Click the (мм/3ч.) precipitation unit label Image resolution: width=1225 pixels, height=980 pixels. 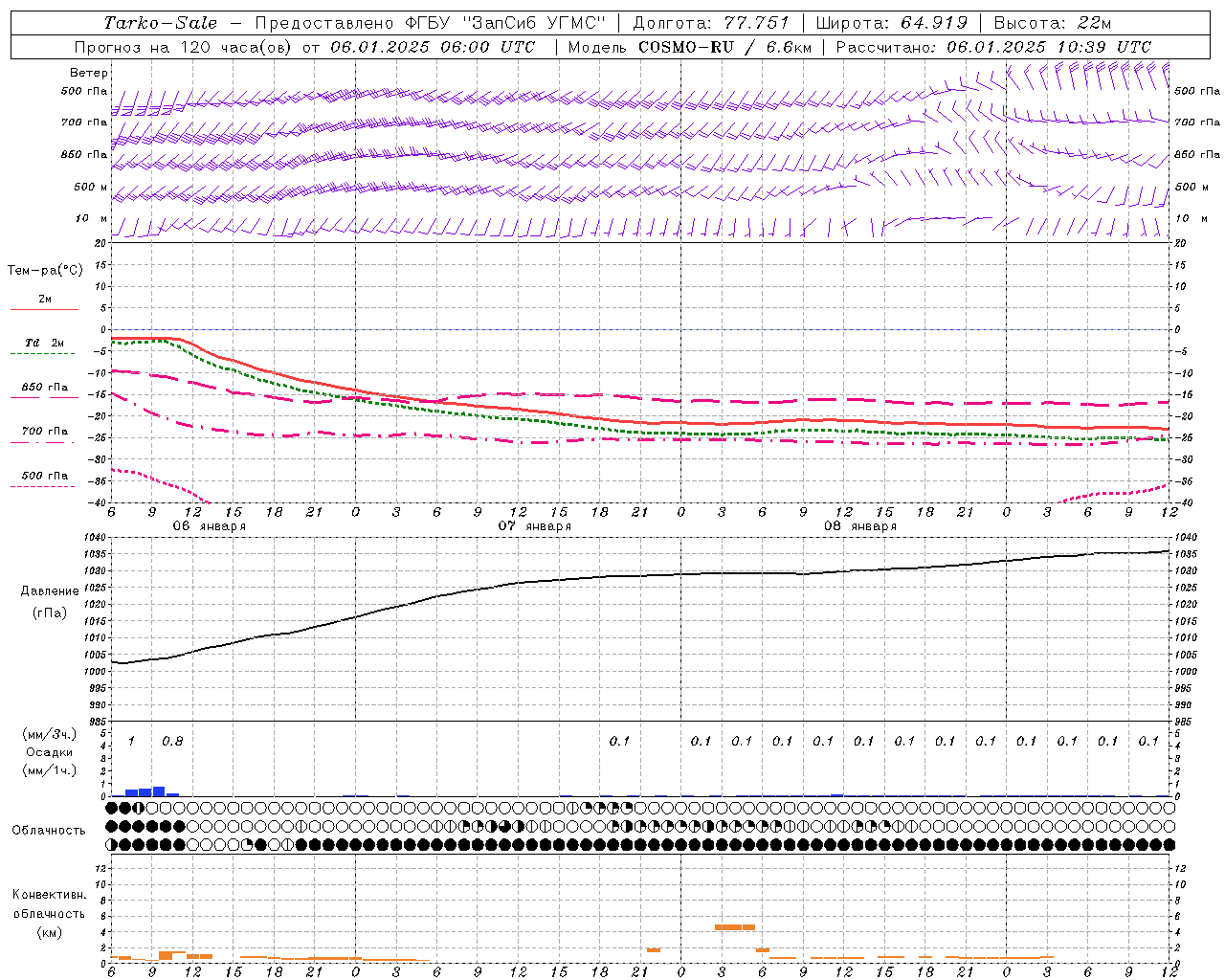48,734
